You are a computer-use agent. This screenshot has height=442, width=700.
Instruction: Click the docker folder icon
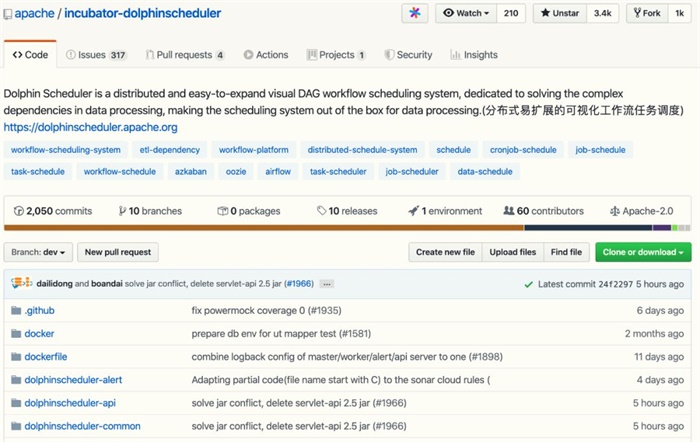click(x=15, y=333)
